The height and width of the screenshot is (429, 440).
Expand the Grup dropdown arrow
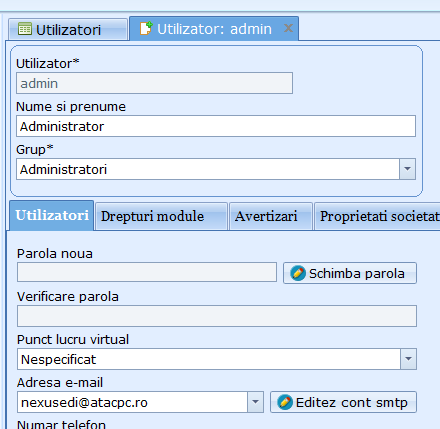tap(407, 169)
